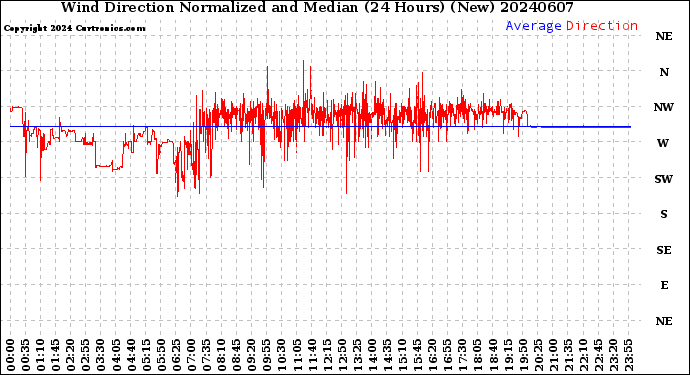Click the 10:30 time axis label
The image size is (690, 375).
[x=282, y=355]
